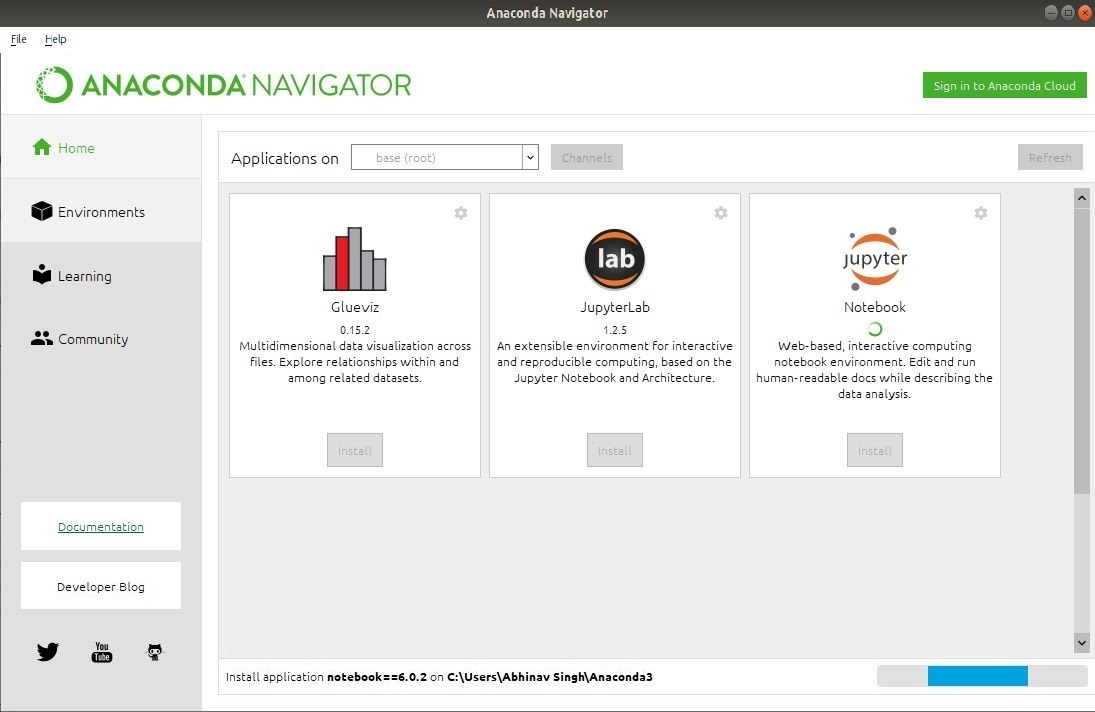Click the scrollbar up arrow
Image resolution: width=1095 pixels, height=712 pixels.
click(x=1082, y=198)
